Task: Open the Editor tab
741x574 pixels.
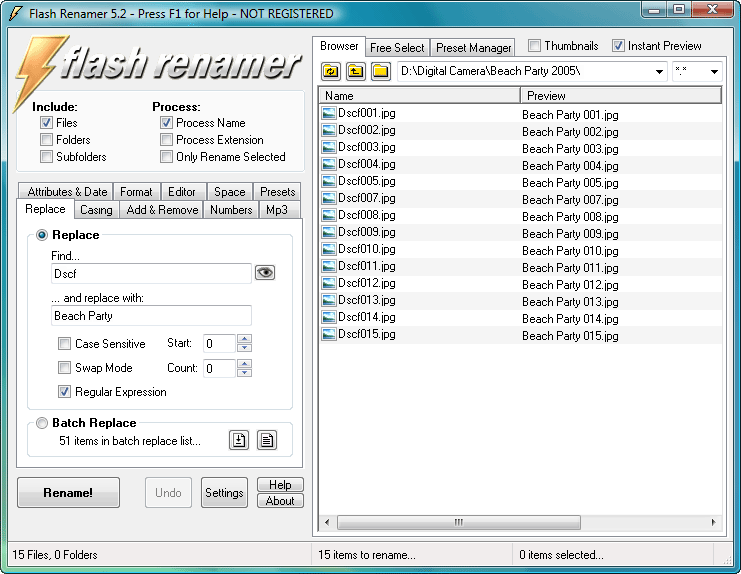Action: 182,192
